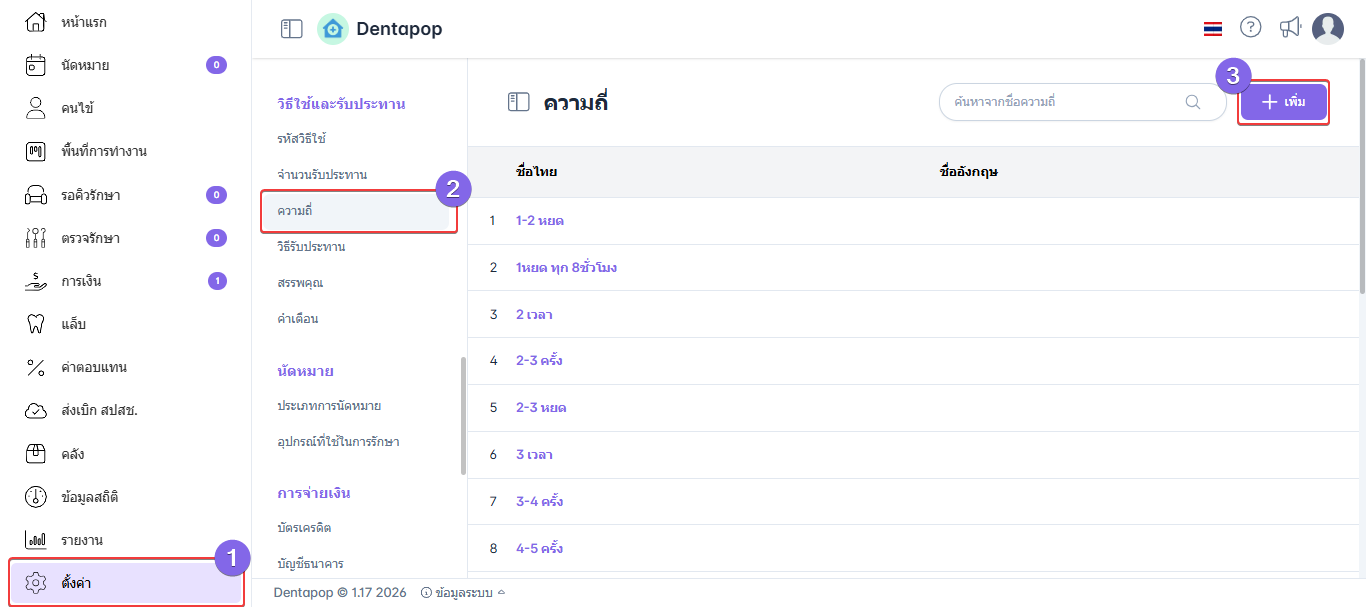The width and height of the screenshot is (1366, 607).
Task: Open วิธีรับประทาน settings submenu item
Action: [x=311, y=246]
